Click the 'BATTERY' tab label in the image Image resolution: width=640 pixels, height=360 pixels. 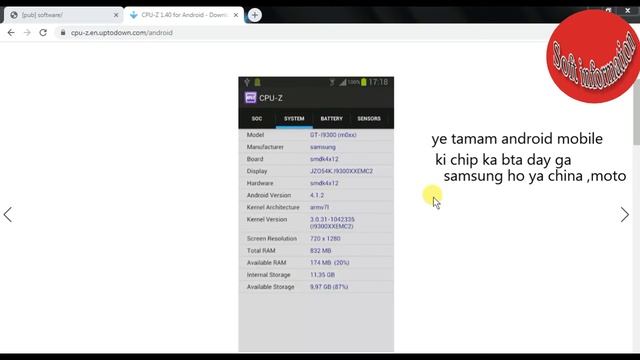coord(331,119)
